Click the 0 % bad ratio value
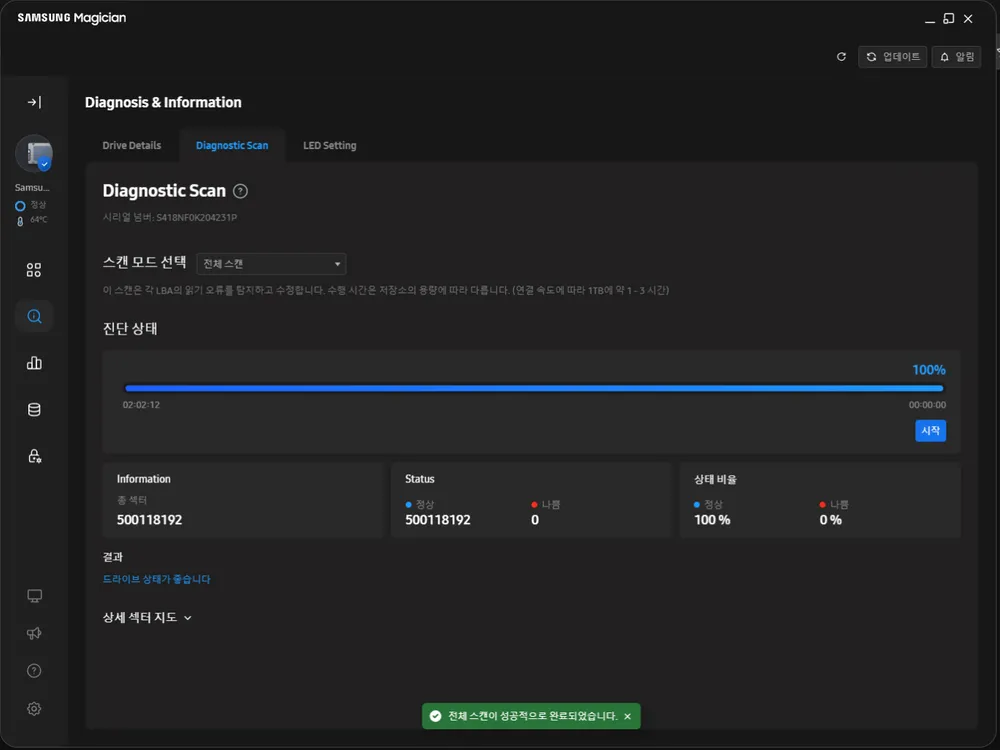The width and height of the screenshot is (1000, 750). (x=830, y=520)
